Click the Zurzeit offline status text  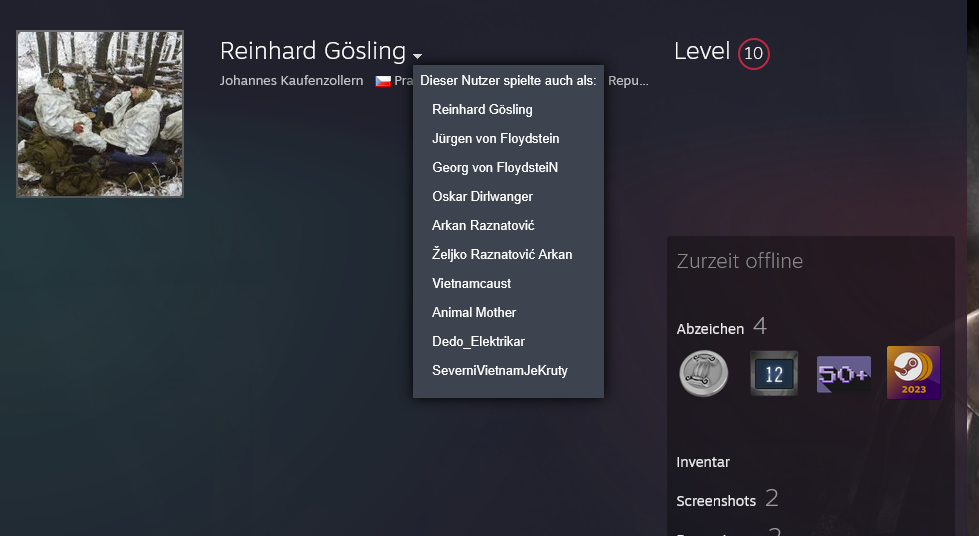coord(739,262)
